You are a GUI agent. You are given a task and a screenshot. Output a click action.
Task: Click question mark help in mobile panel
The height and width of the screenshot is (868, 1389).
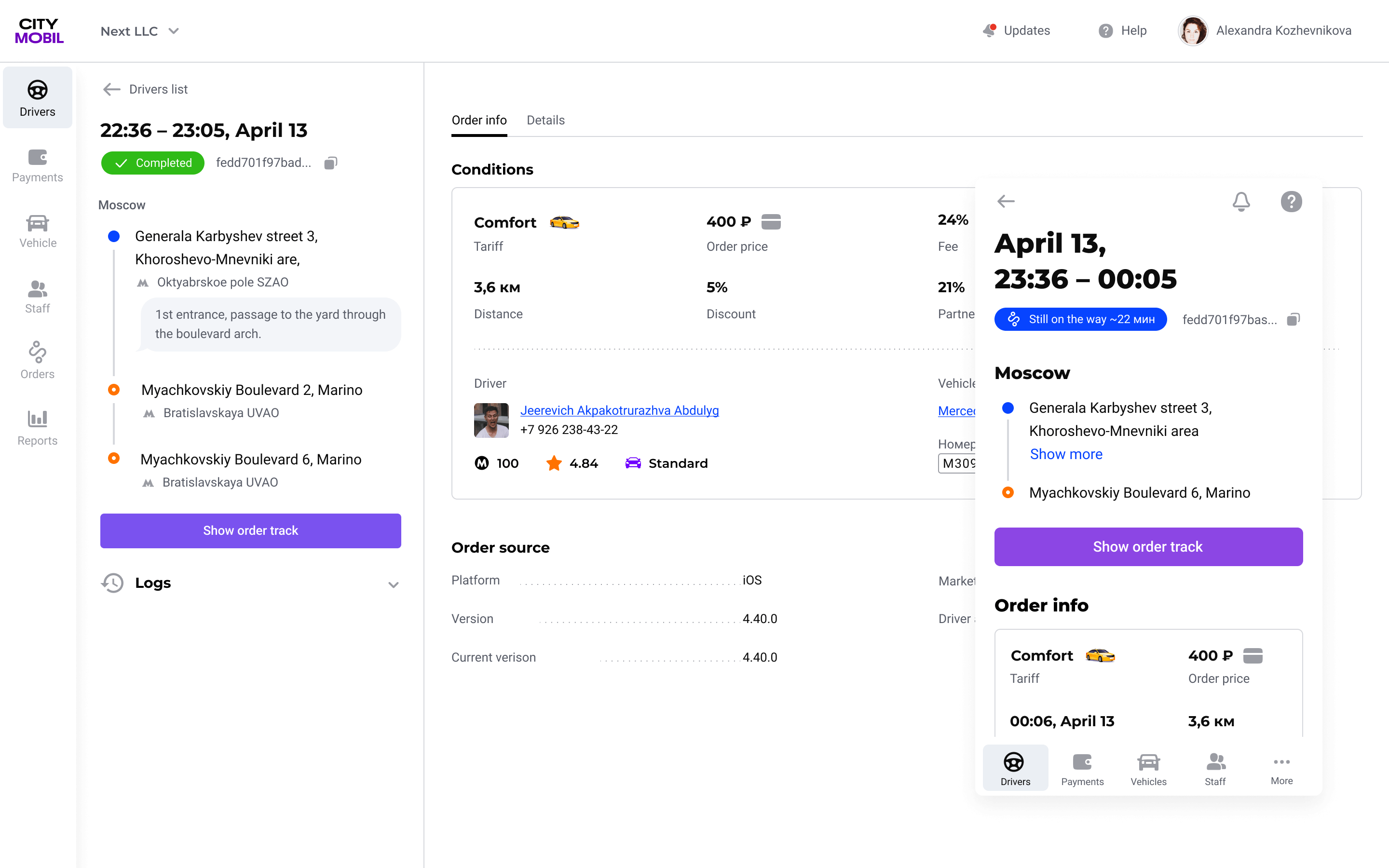(x=1291, y=202)
